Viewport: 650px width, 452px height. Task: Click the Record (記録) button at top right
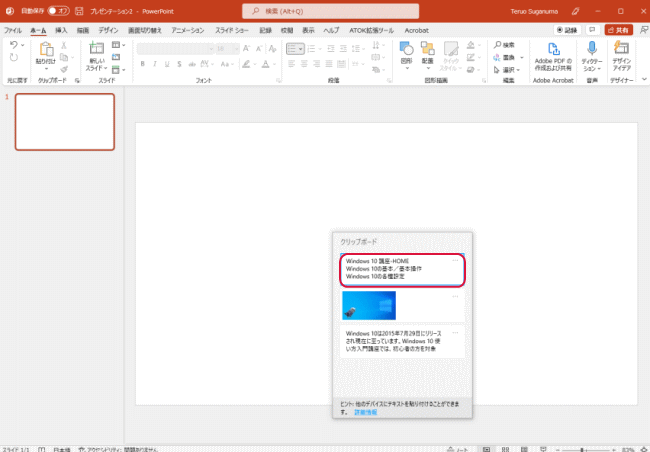pyautogui.click(x=567, y=30)
